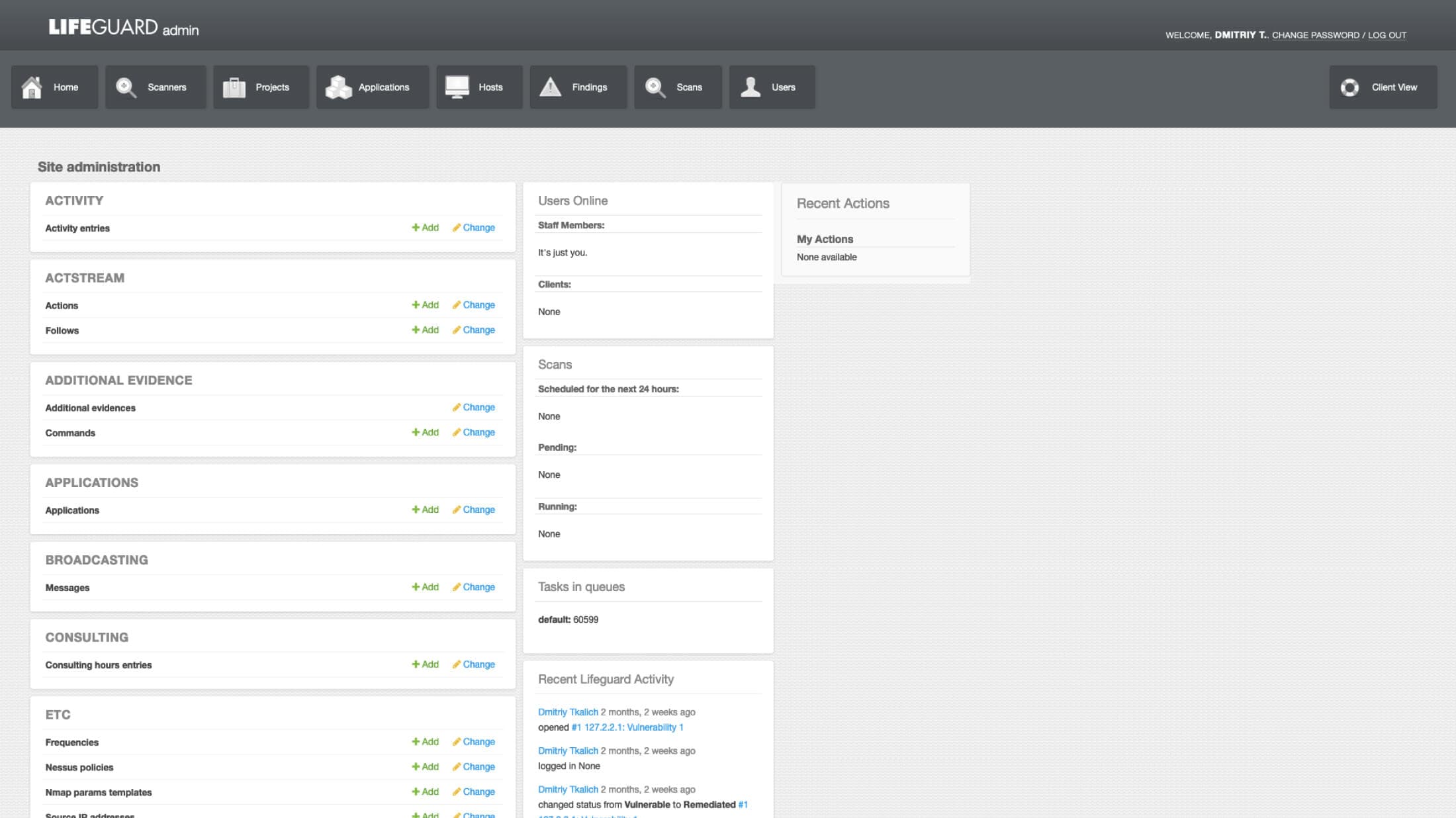Toggle visibility of Commands entry
Screen dimensions: 1456x818
tap(70, 432)
